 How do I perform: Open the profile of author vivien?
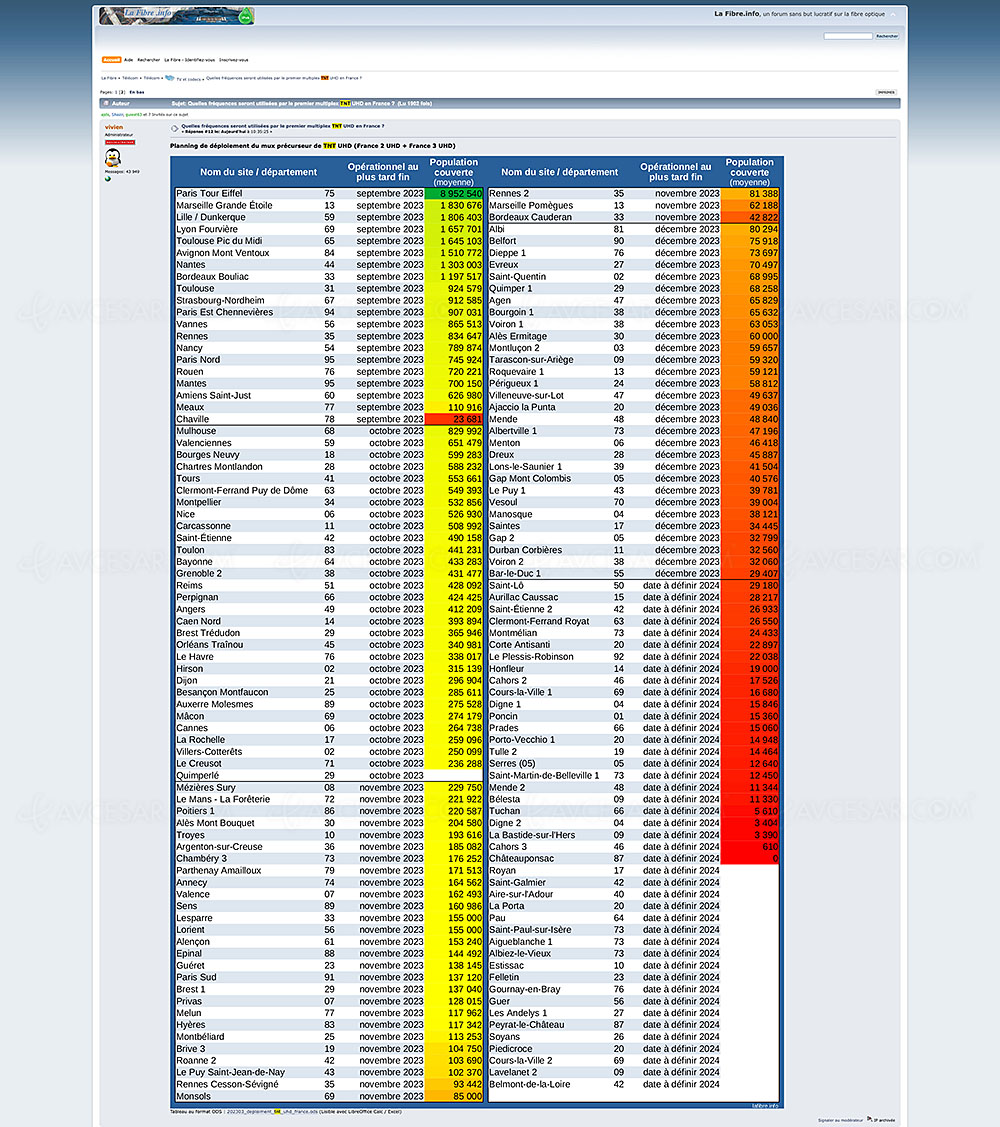[114, 126]
